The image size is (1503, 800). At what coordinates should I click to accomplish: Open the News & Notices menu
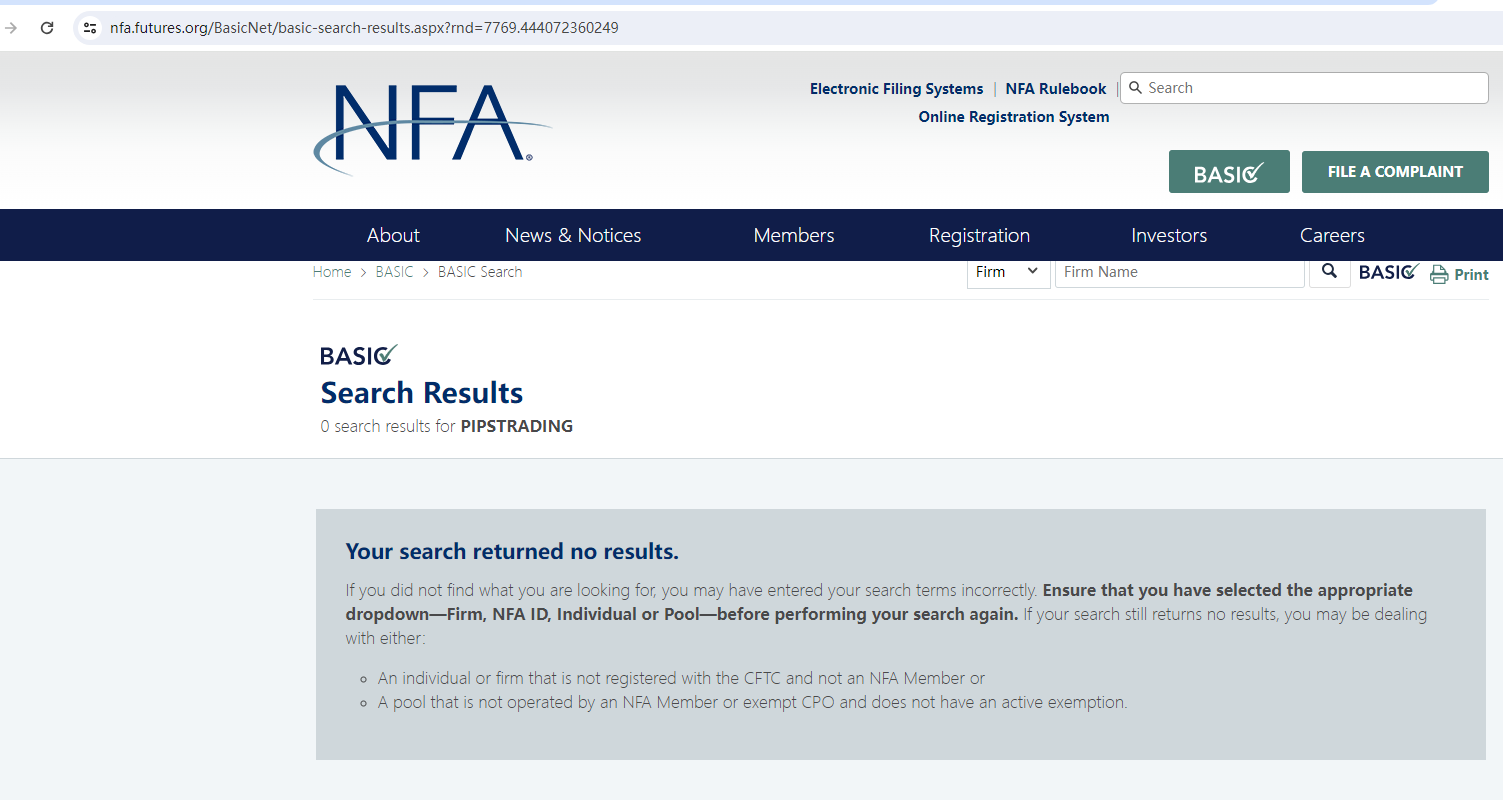coord(573,235)
